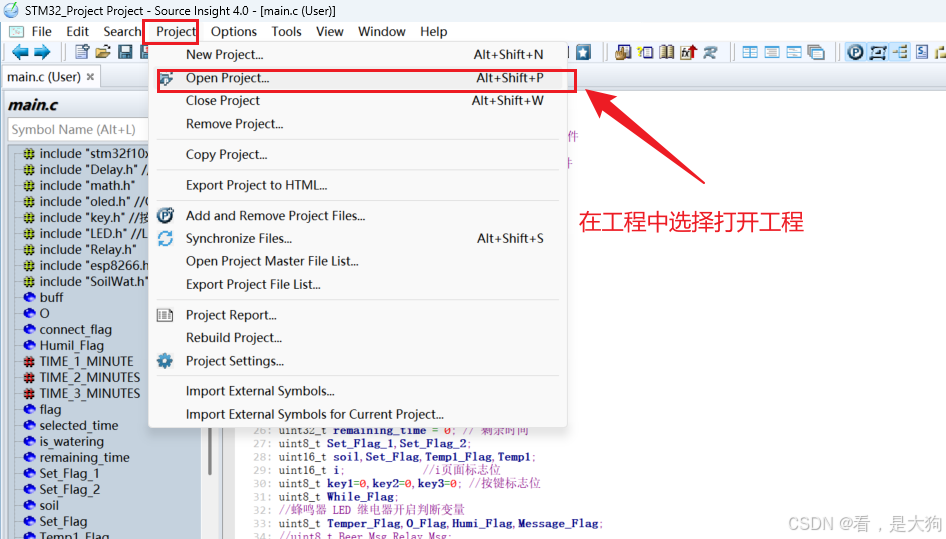Select Open Project Master File List...
This screenshot has width=946, height=539.
(x=357, y=261)
